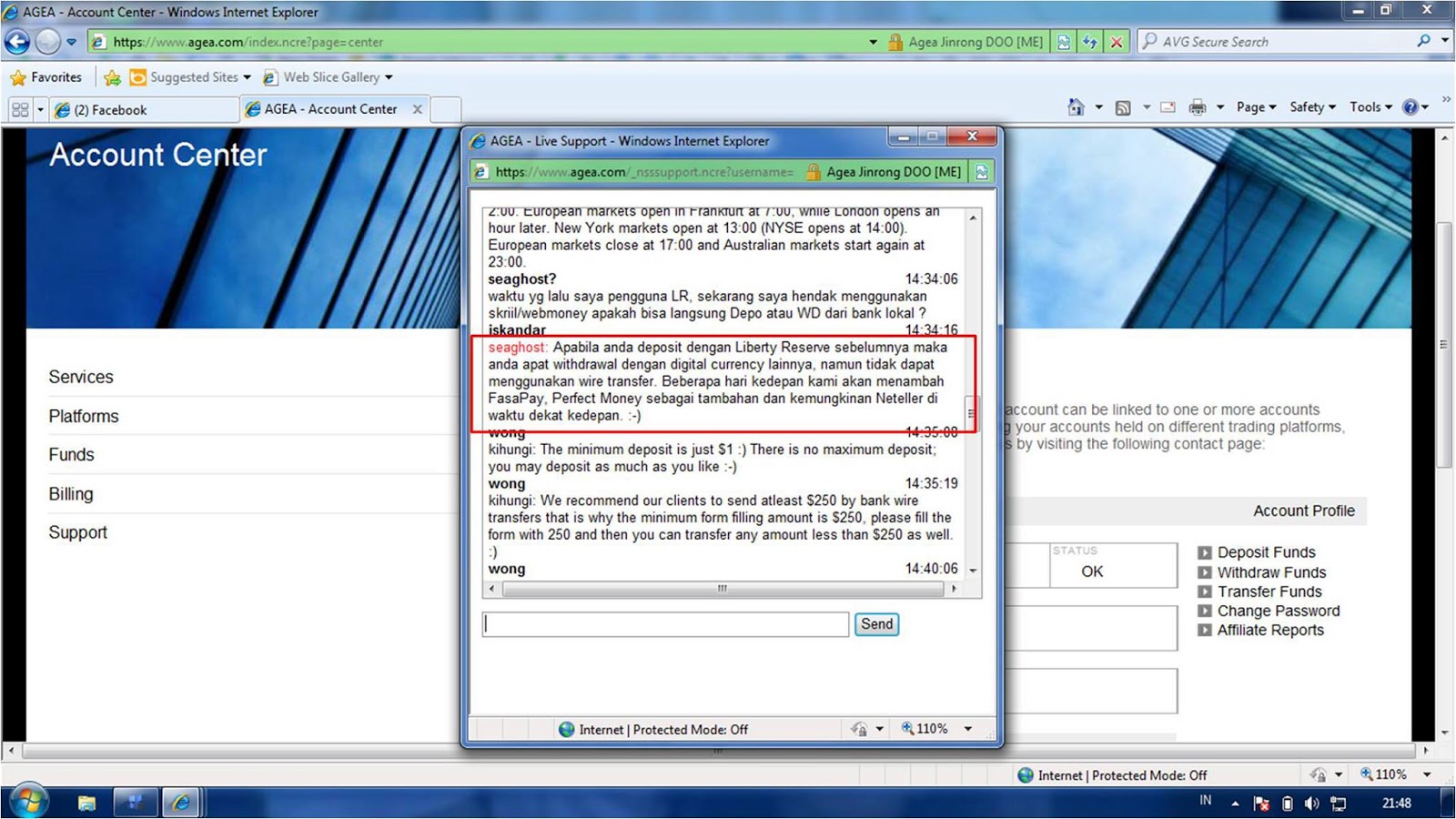Click the compatibility view icon in address bar
This screenshot has width=1456, height=819.
1064,42
